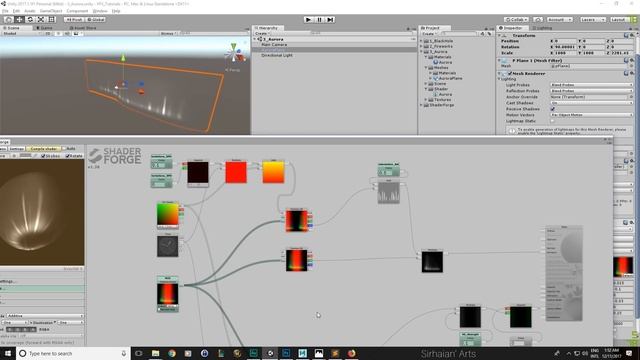Image resolution: width=640 pixels, height=360 pixels.
Task: Select the Scale tool in Unity toolbar
Action: pyautogui.click(x=41, y=19)
